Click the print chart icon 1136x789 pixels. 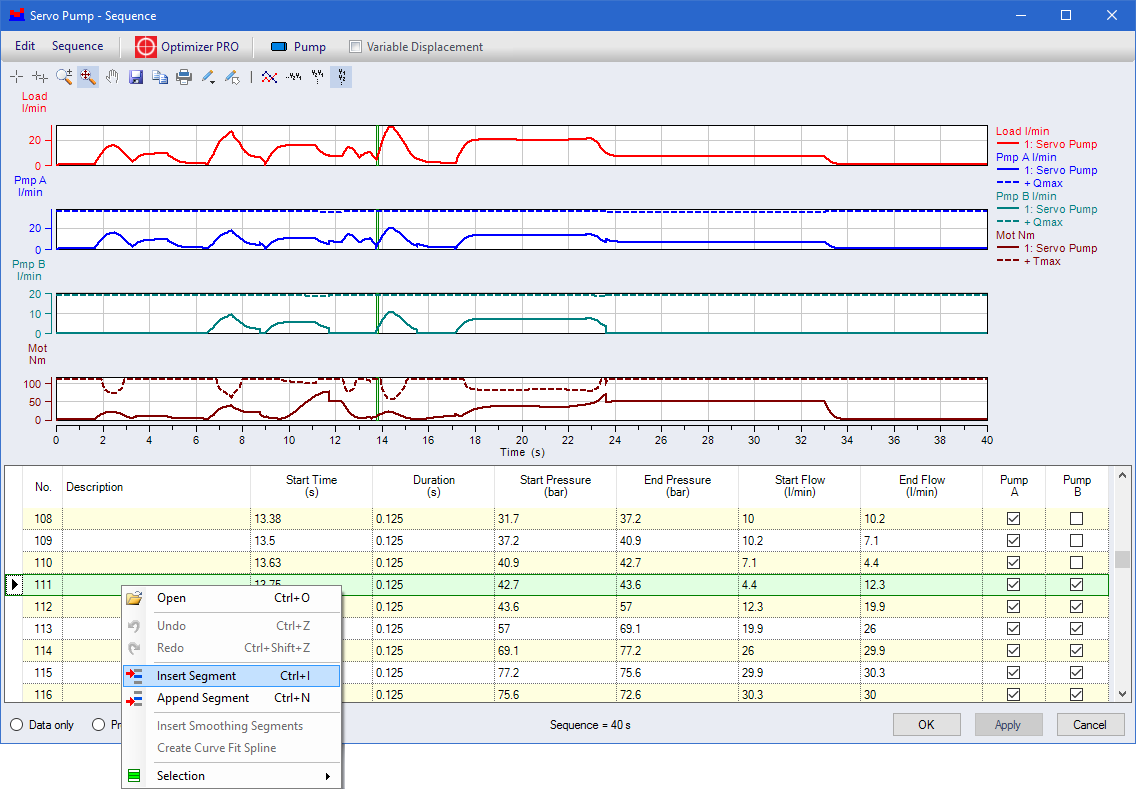(x=184, y=77)
